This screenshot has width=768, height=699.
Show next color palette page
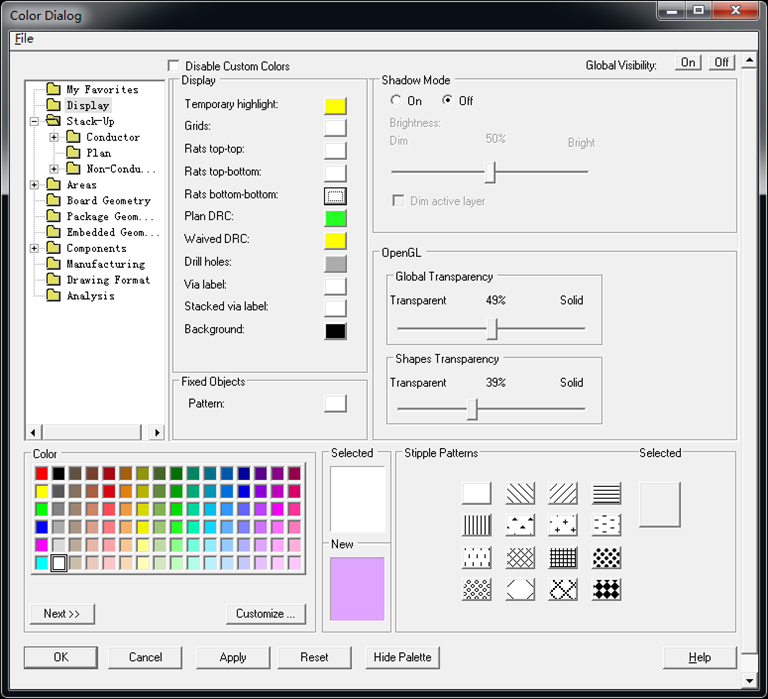[62, 614]
